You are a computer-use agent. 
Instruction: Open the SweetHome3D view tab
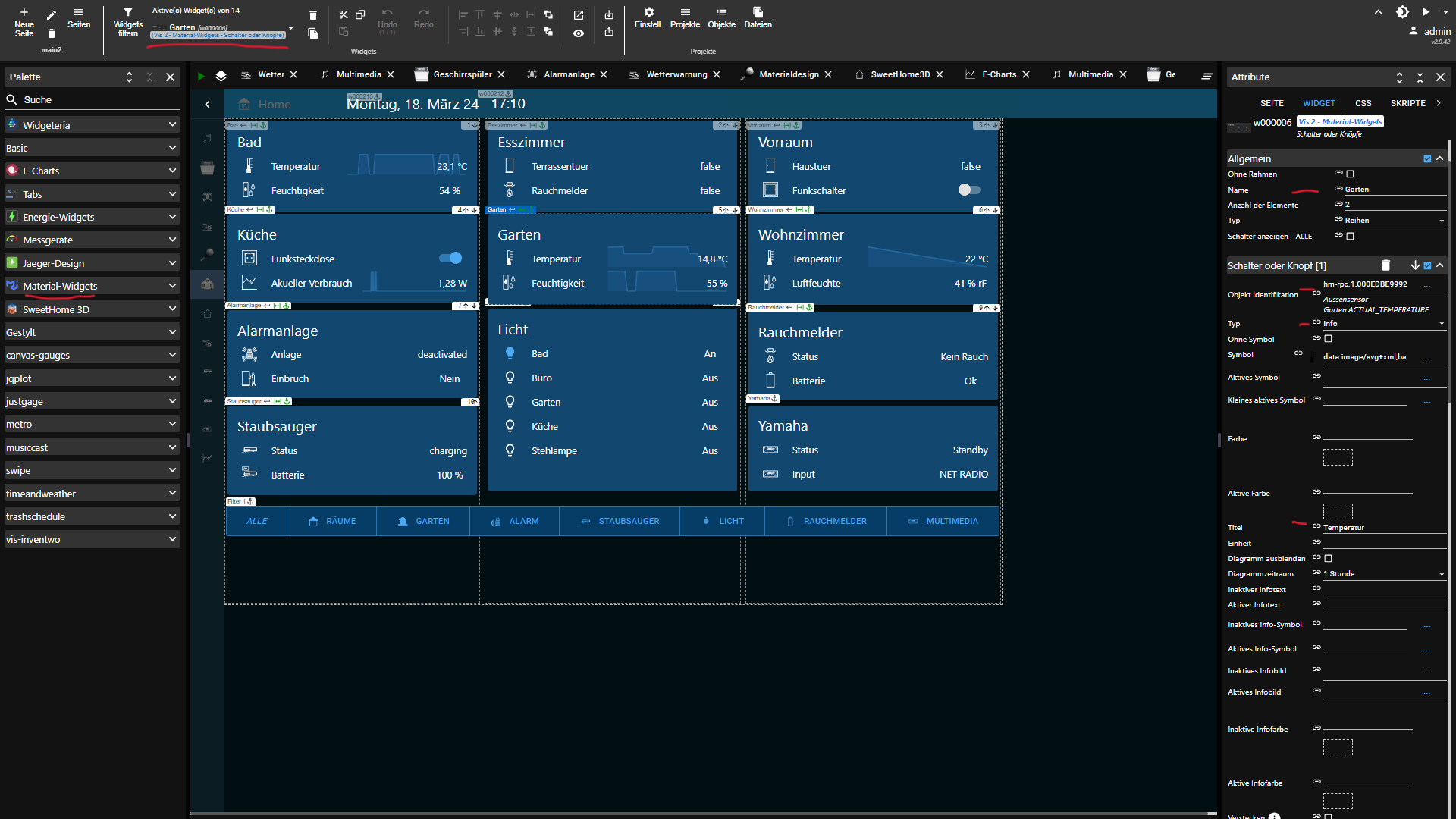coord(899,74)
